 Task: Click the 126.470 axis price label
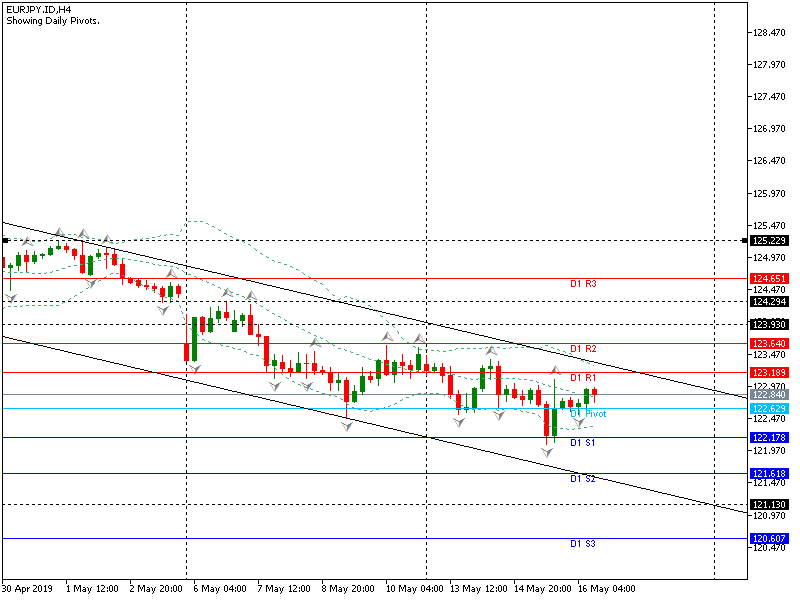pos(769,161)
